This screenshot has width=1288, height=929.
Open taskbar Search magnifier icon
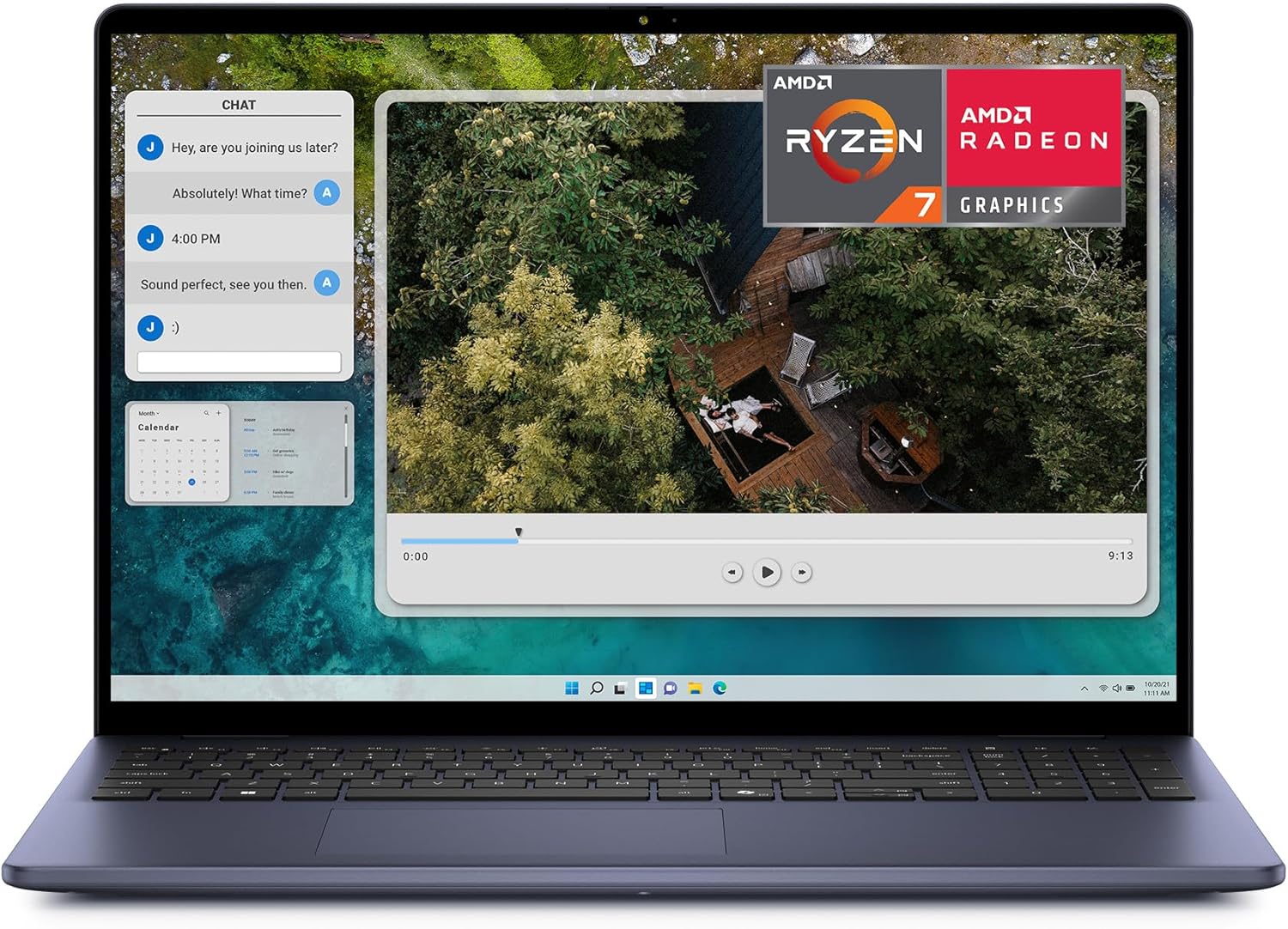click(x=597, y=688)
